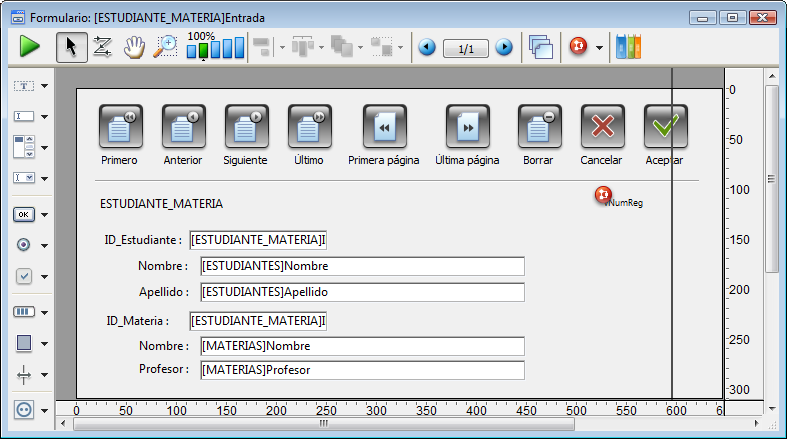Screen dimensions: 787x439
Task: Click the green Run form button
Action: 29,47
